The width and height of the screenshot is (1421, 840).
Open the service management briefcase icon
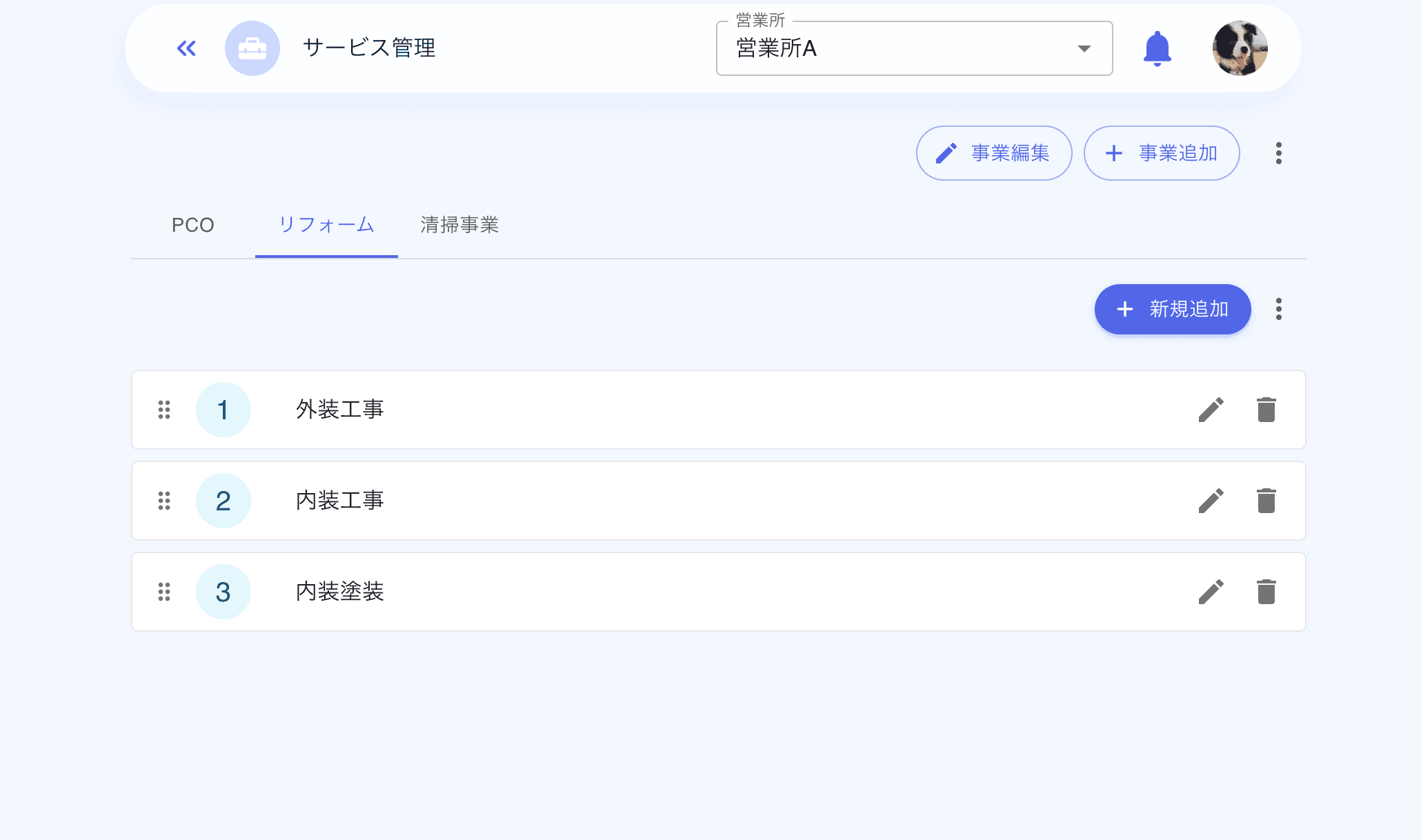[x=252, y=48]
